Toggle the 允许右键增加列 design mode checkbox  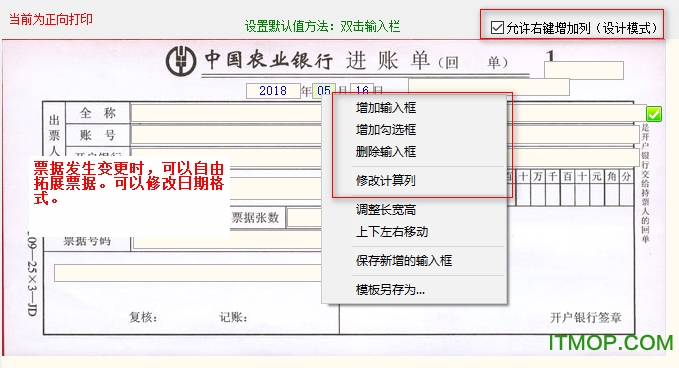pos(497,28)
